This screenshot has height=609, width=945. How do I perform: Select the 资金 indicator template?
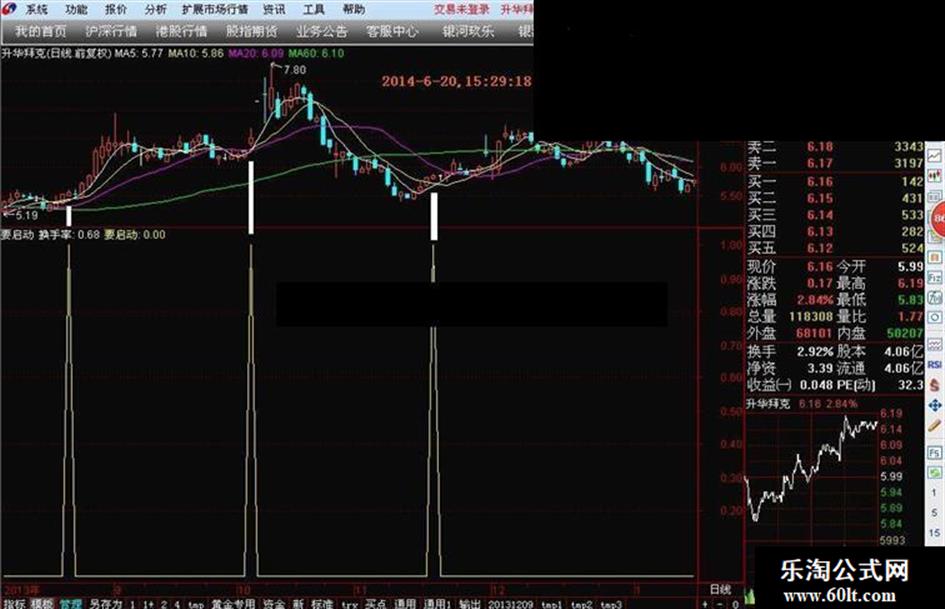[274, 604]
